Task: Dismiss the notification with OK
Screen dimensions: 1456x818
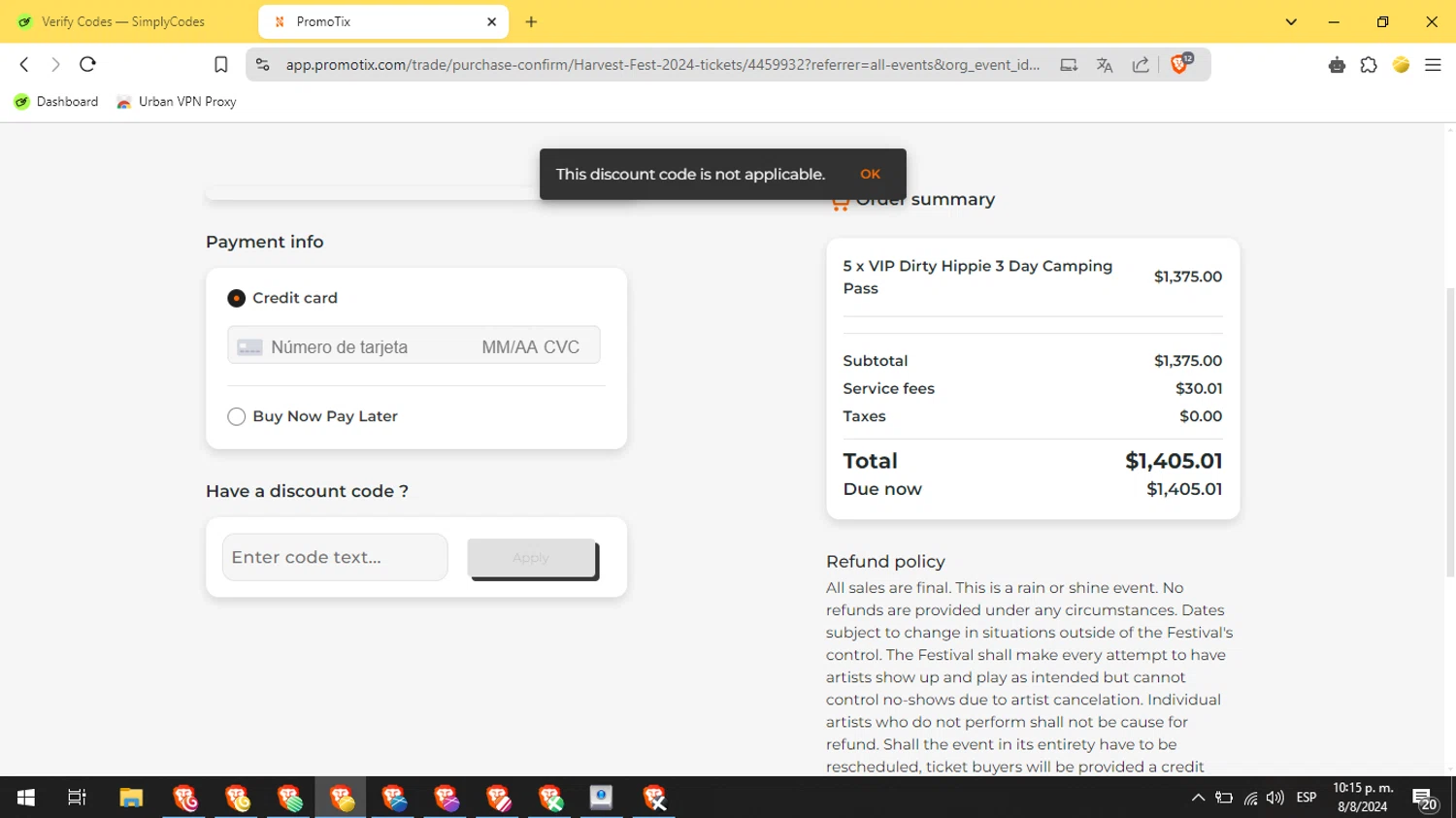Action: [x=870, y=175]
